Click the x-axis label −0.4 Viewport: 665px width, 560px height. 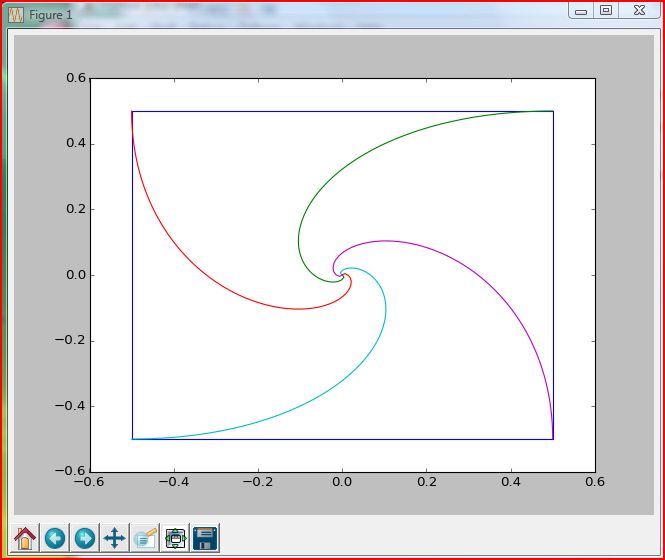click(173, 482)
